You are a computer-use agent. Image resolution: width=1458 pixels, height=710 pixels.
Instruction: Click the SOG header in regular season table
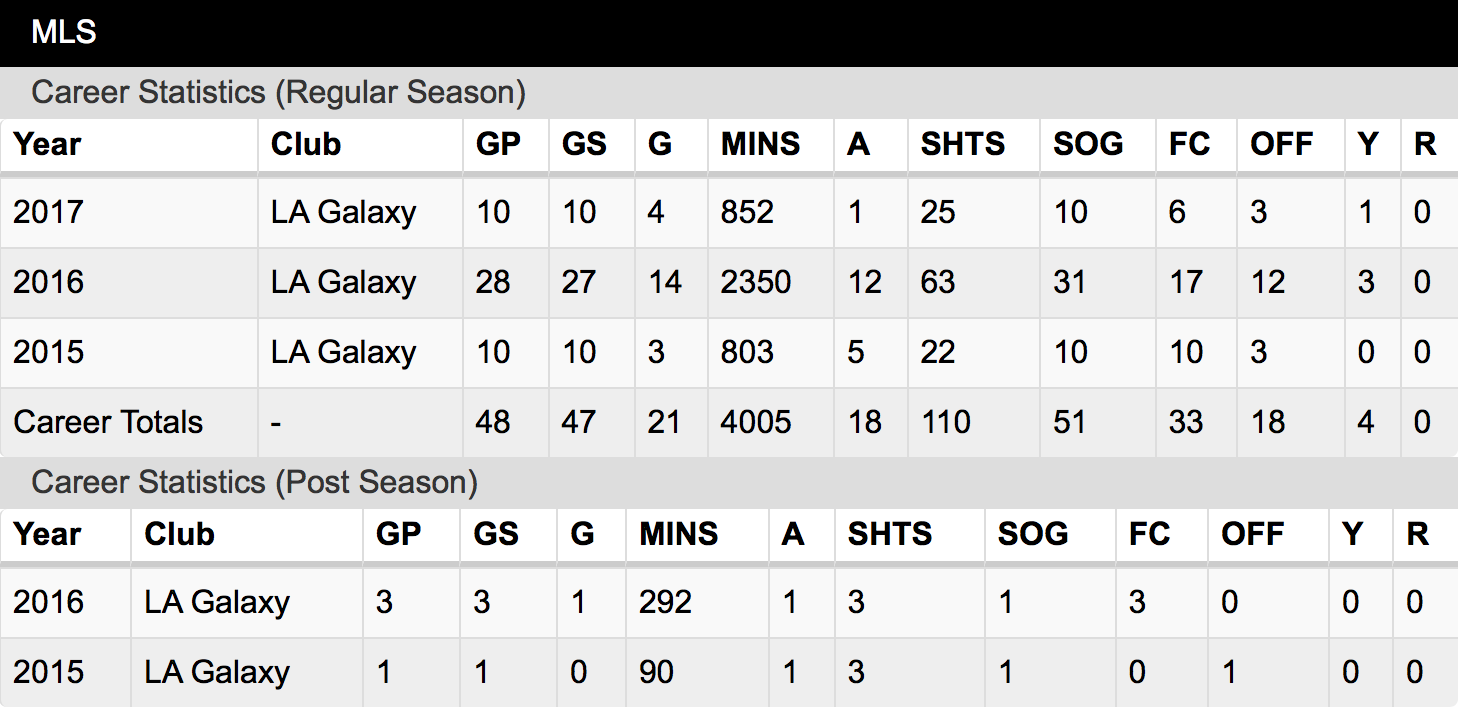[x=1088, y=144]
